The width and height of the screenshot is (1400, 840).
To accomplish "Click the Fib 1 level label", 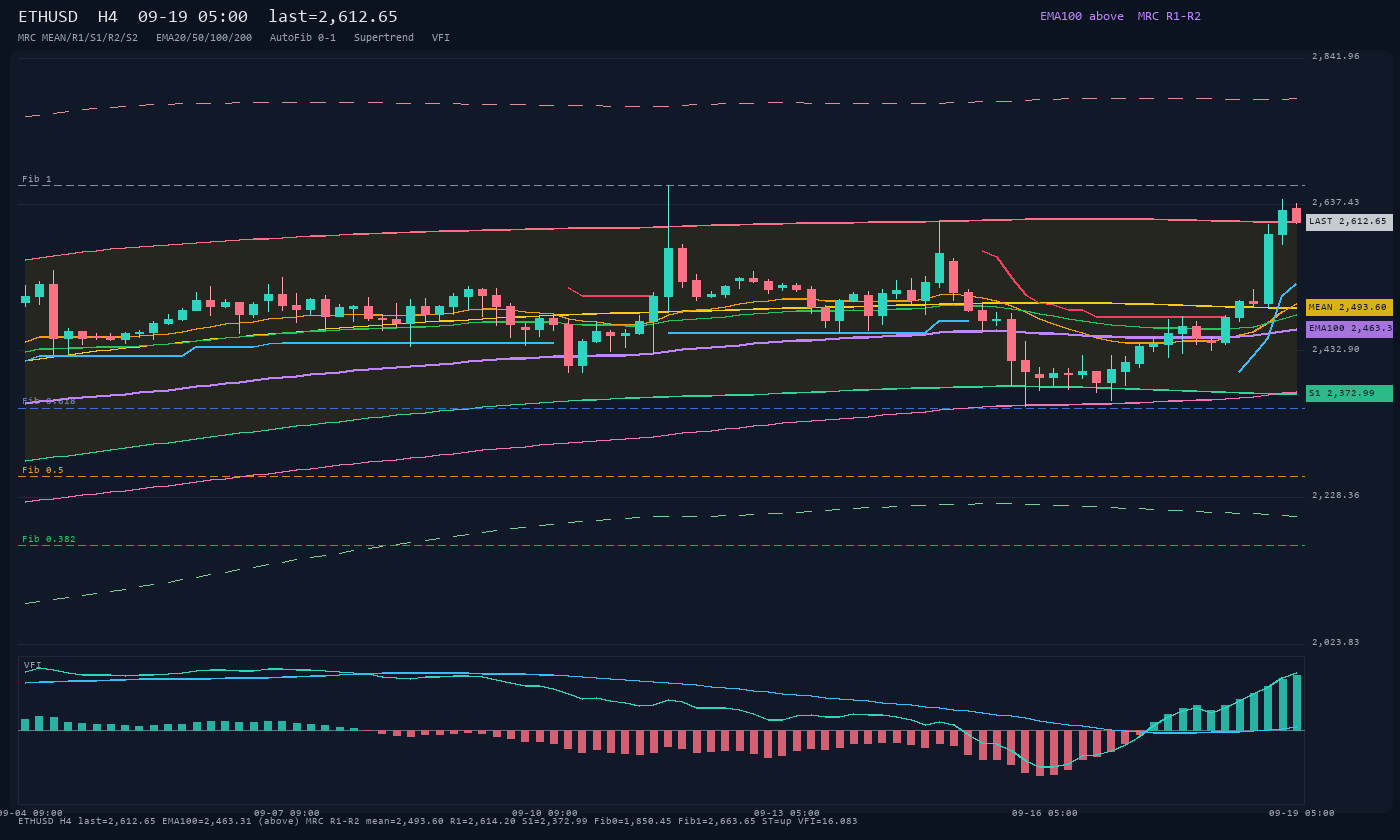I will tap(37, 179).
